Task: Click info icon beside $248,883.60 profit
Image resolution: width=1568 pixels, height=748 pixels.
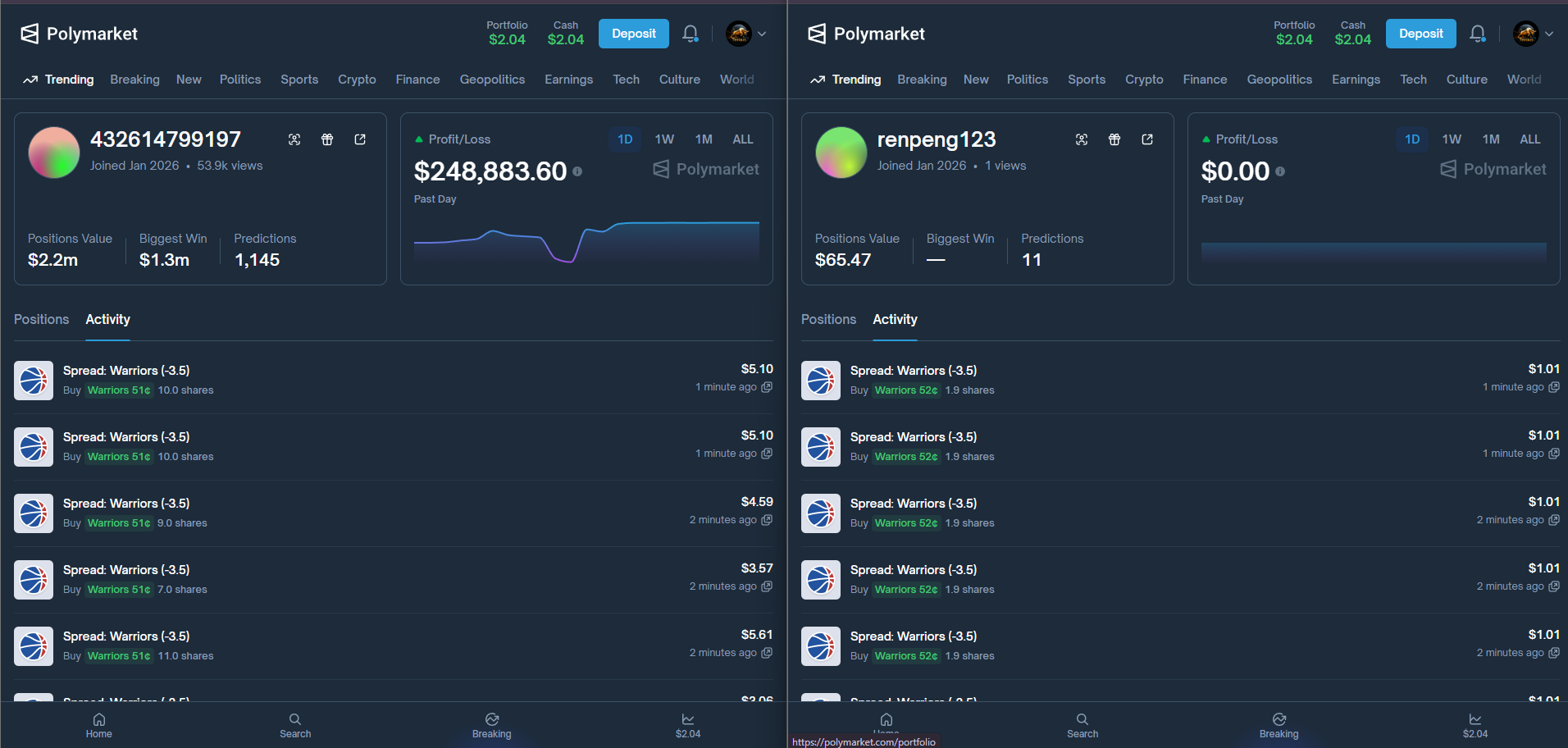Action: pos(577,171)
